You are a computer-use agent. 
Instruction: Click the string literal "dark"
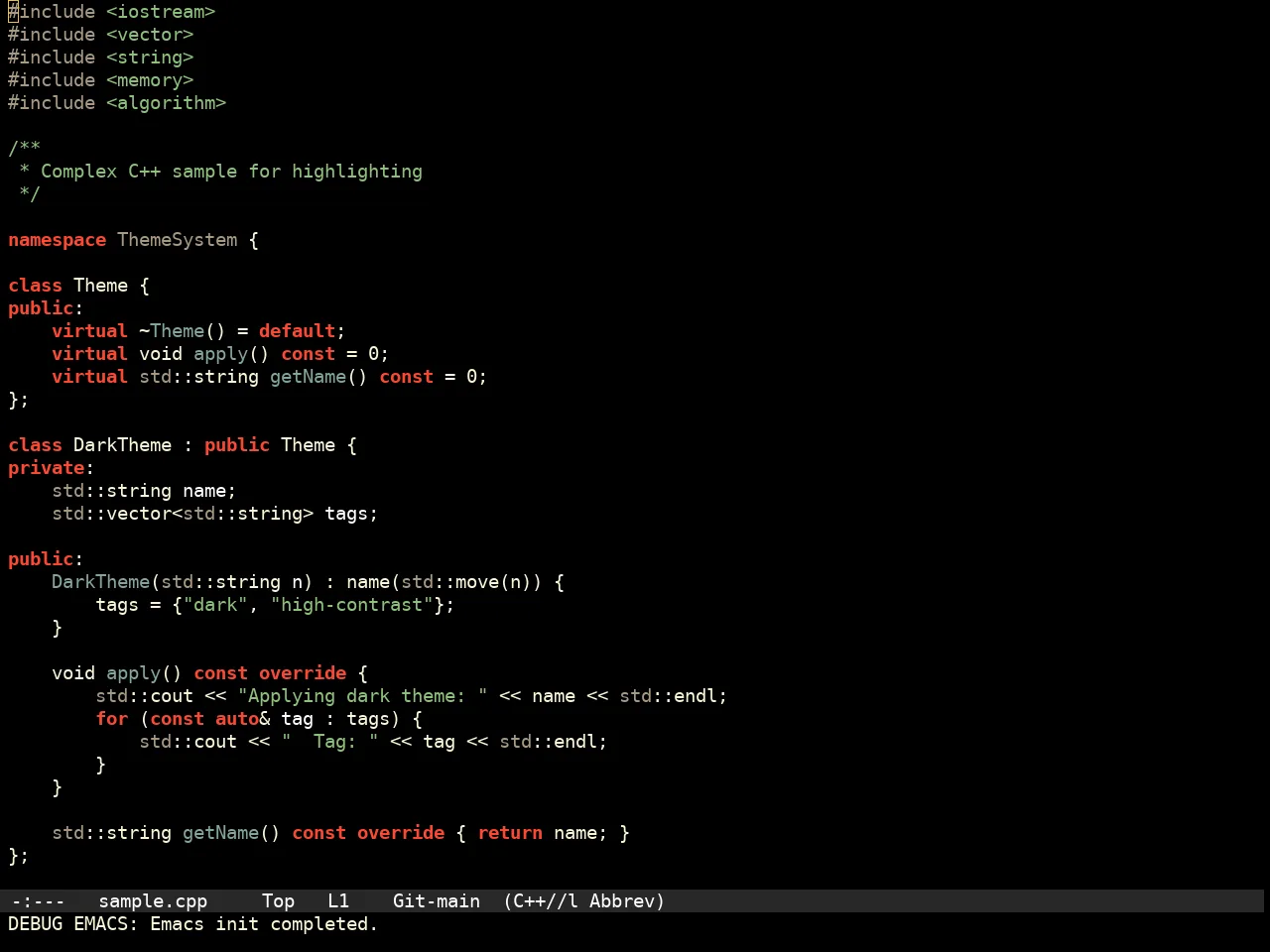coord(215,605)
